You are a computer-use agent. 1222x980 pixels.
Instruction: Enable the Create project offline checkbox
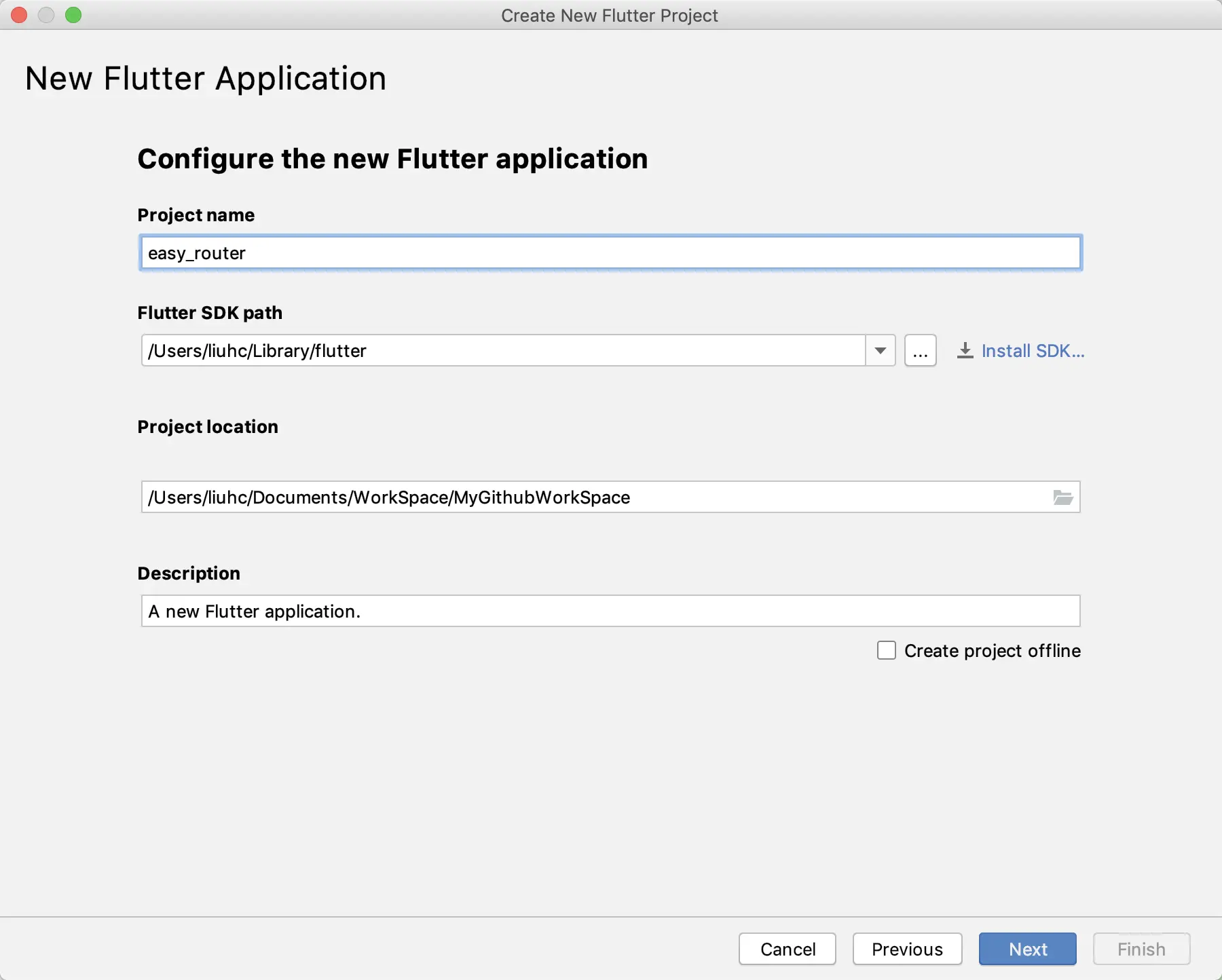tap(887, 651)
